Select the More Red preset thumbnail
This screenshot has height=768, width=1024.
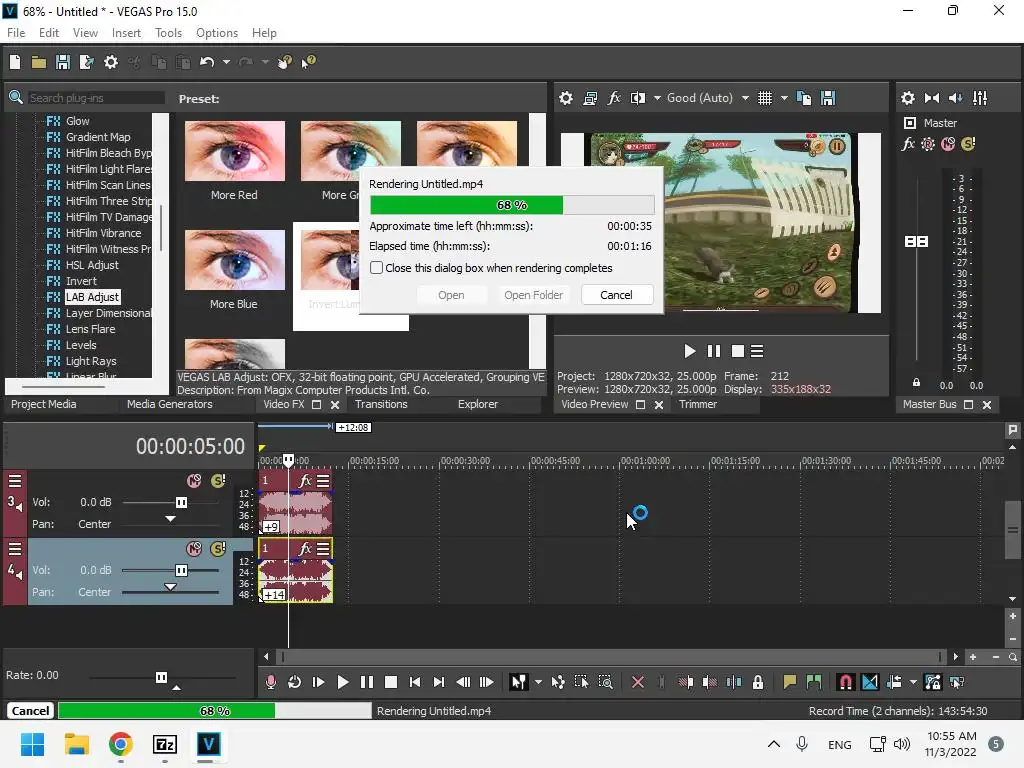234,152
